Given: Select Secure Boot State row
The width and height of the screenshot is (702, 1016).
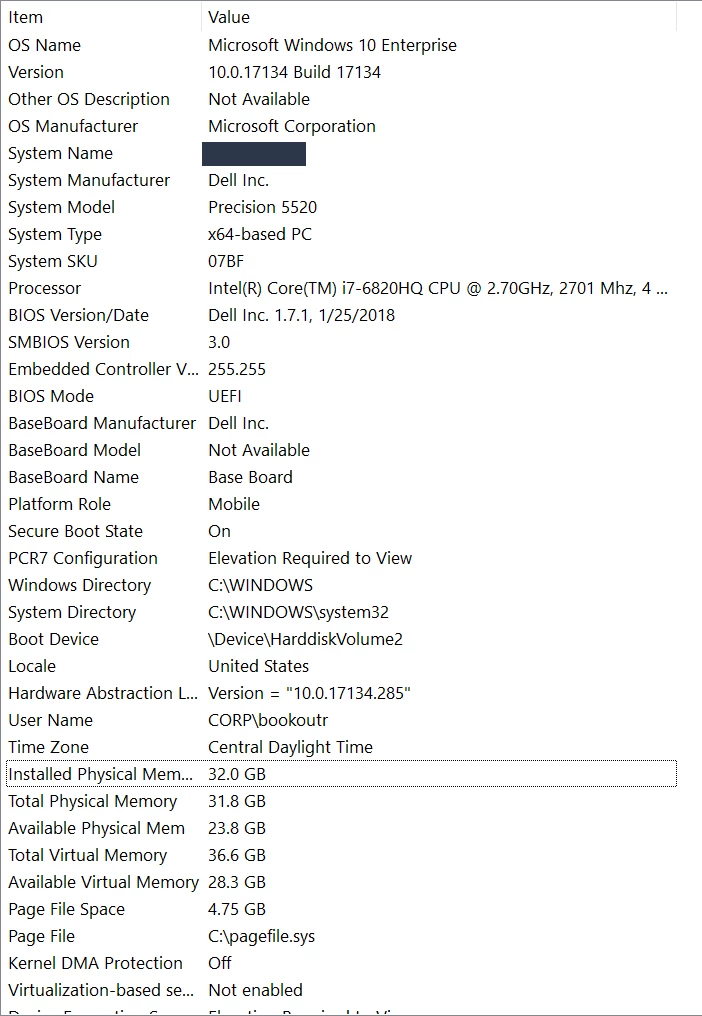Looking at the screenshot, I should pos(342,531).
